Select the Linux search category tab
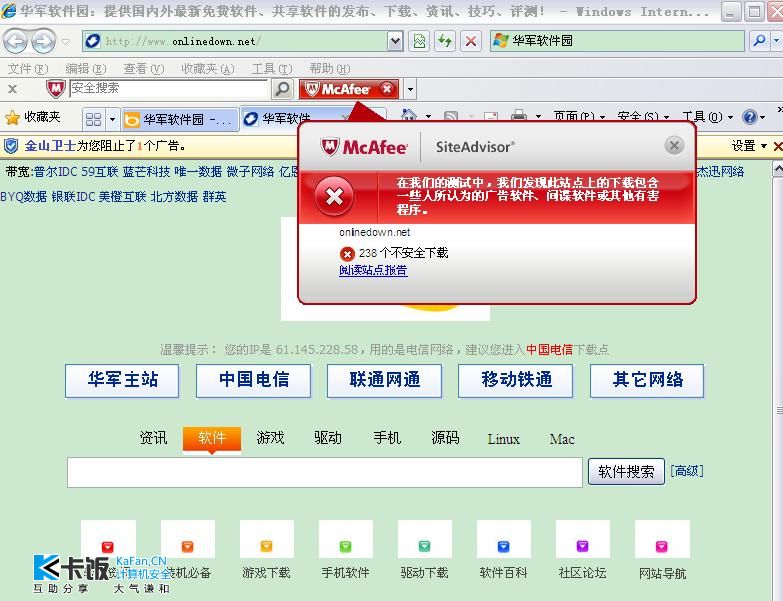783x601 pixels. click(503, 439)
